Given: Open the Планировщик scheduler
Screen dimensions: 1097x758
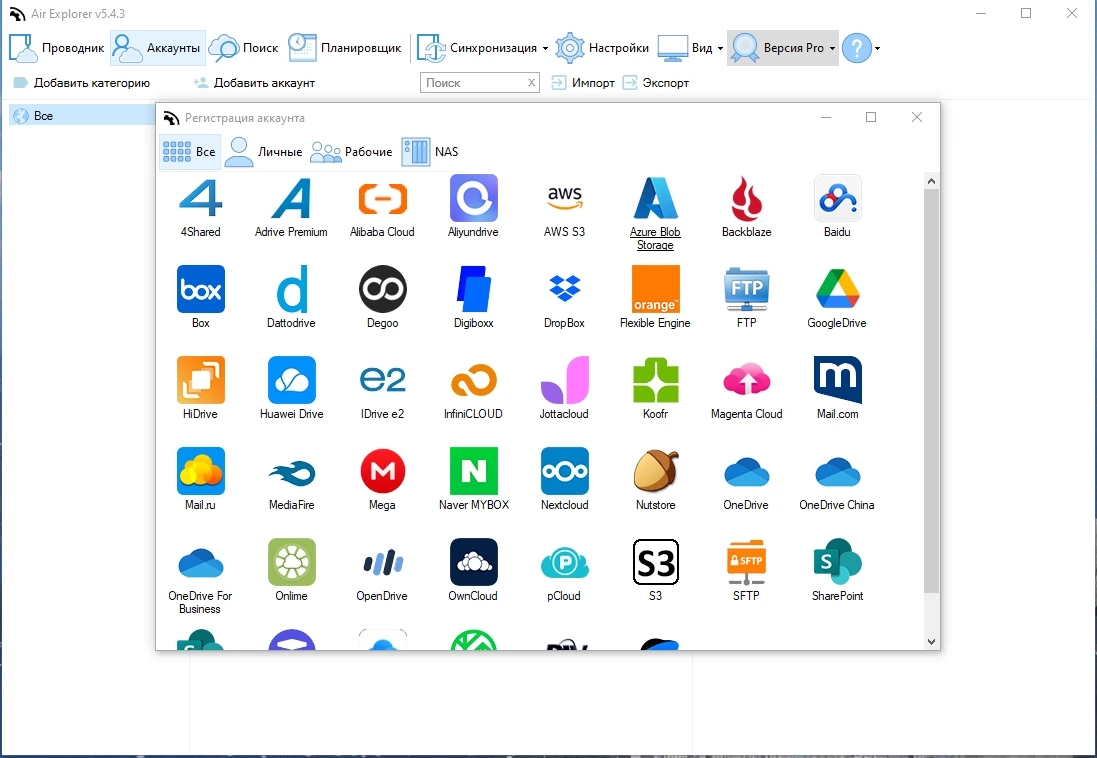Looking at the screenshot, I should pos(345,48).
